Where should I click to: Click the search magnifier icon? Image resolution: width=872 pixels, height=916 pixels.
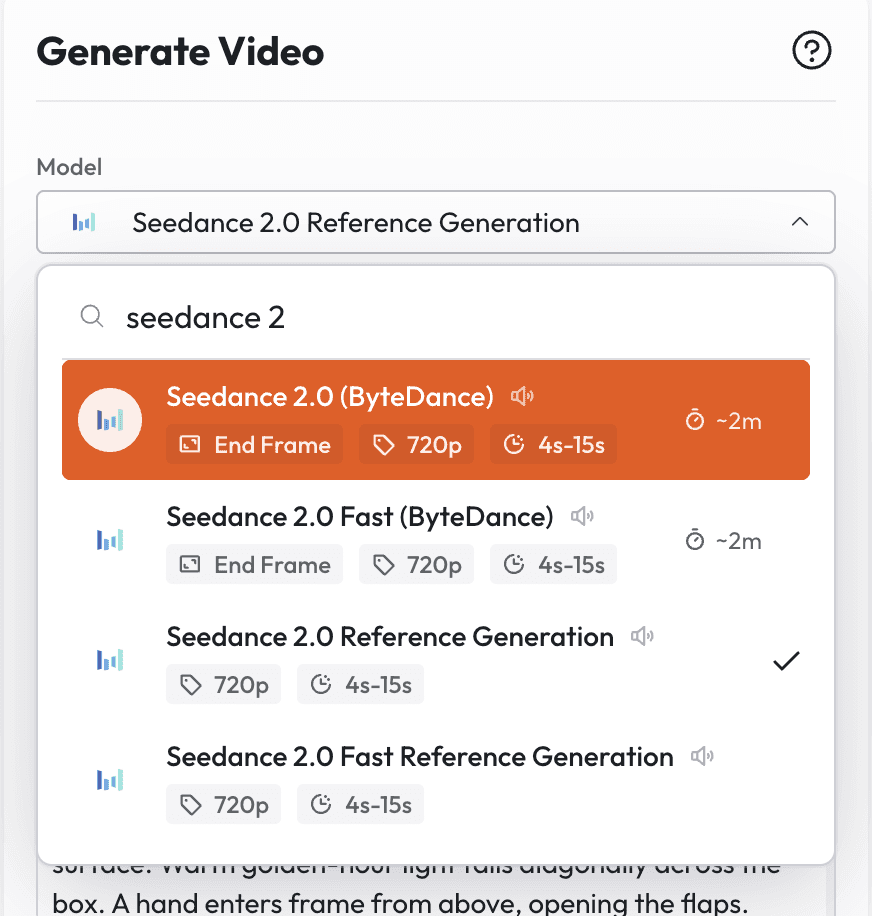[x=92, y=317]
